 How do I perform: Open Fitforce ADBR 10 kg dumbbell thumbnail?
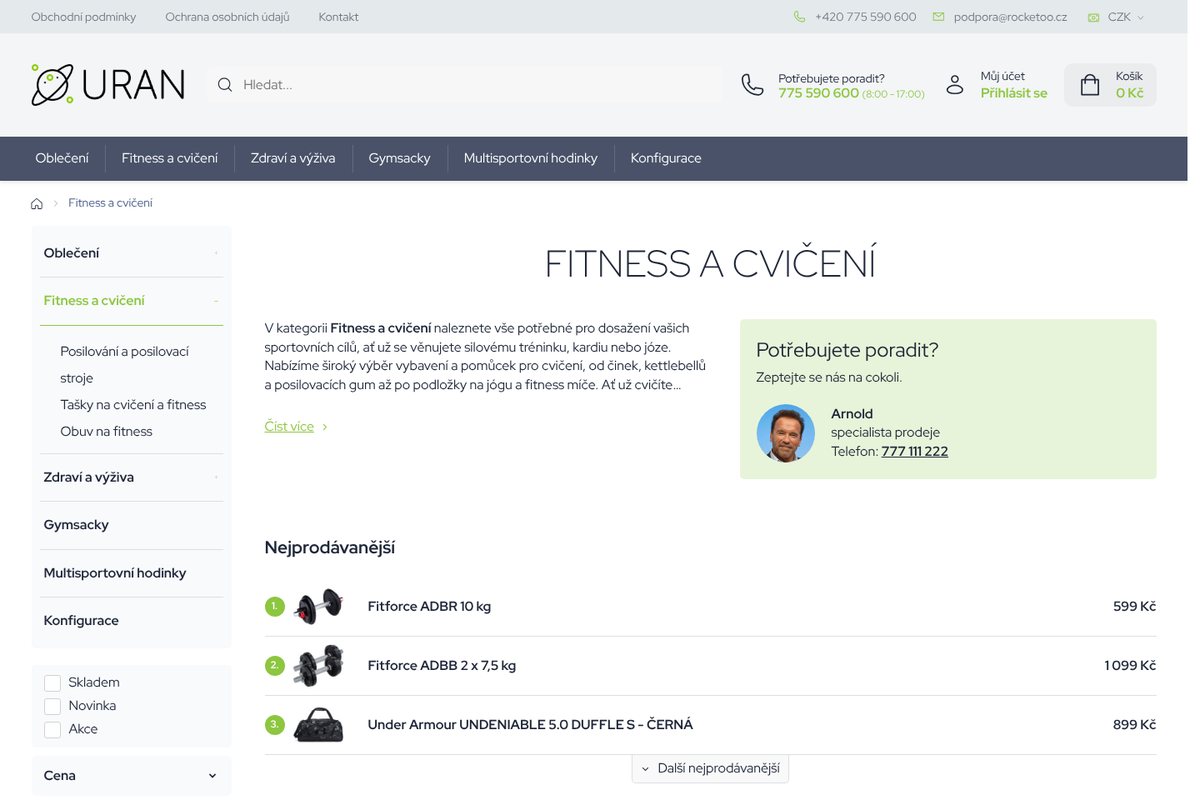tap(318, 606)
